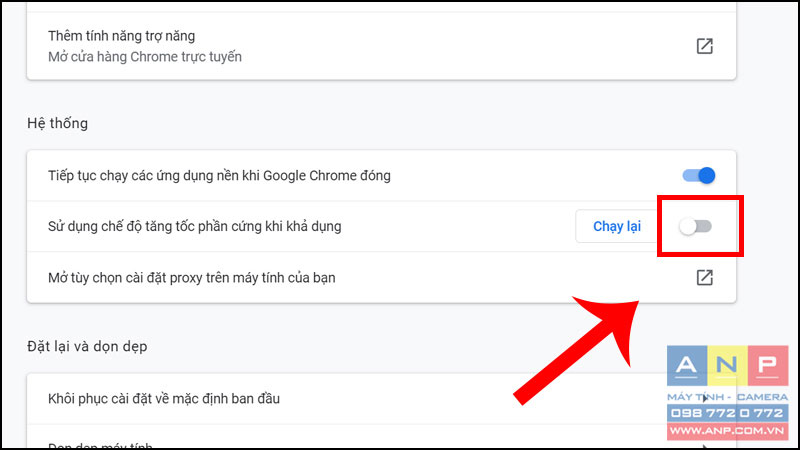800x450 pixels.
Task: Click Sử dụng chế độ tăng tốc phần cứng label
Action: coord(195,227)
